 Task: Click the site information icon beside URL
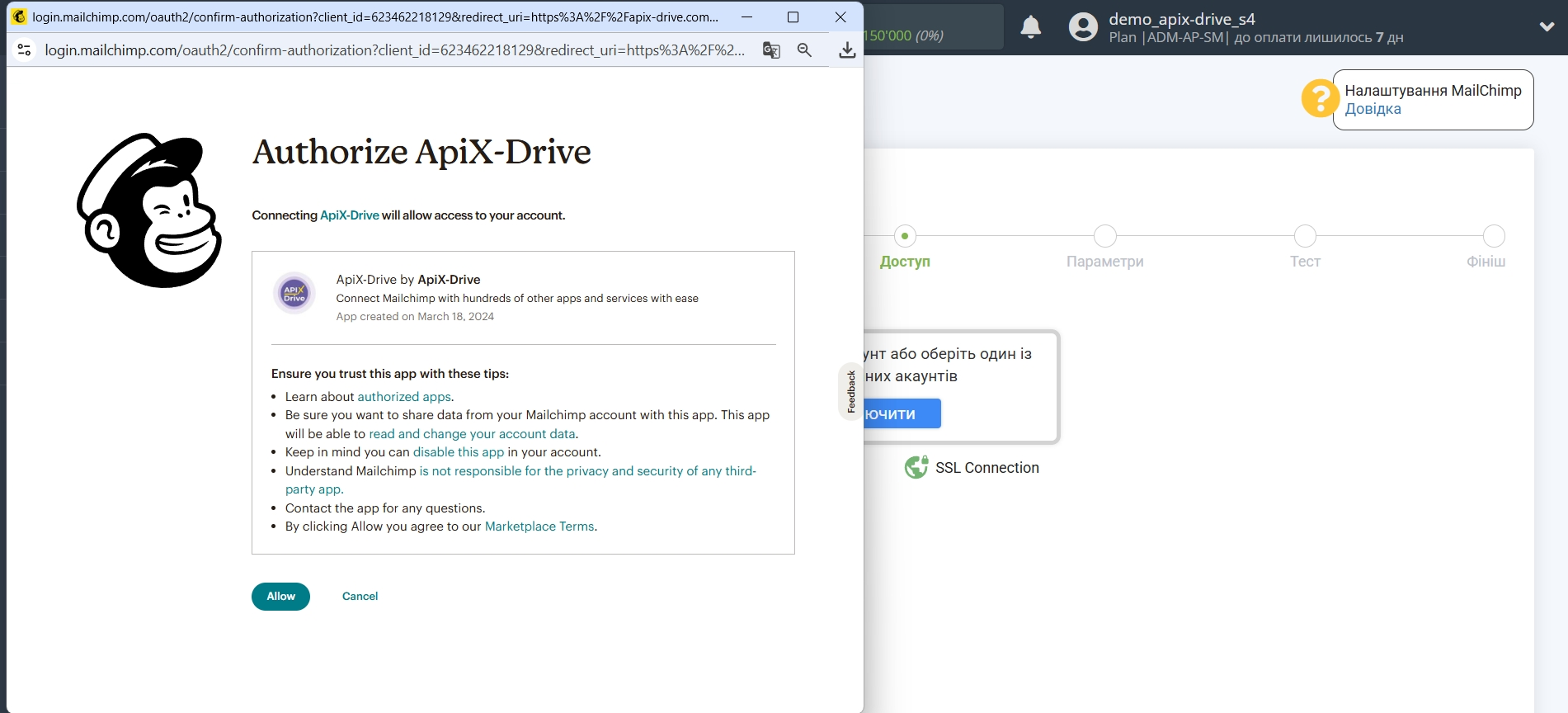24,50
